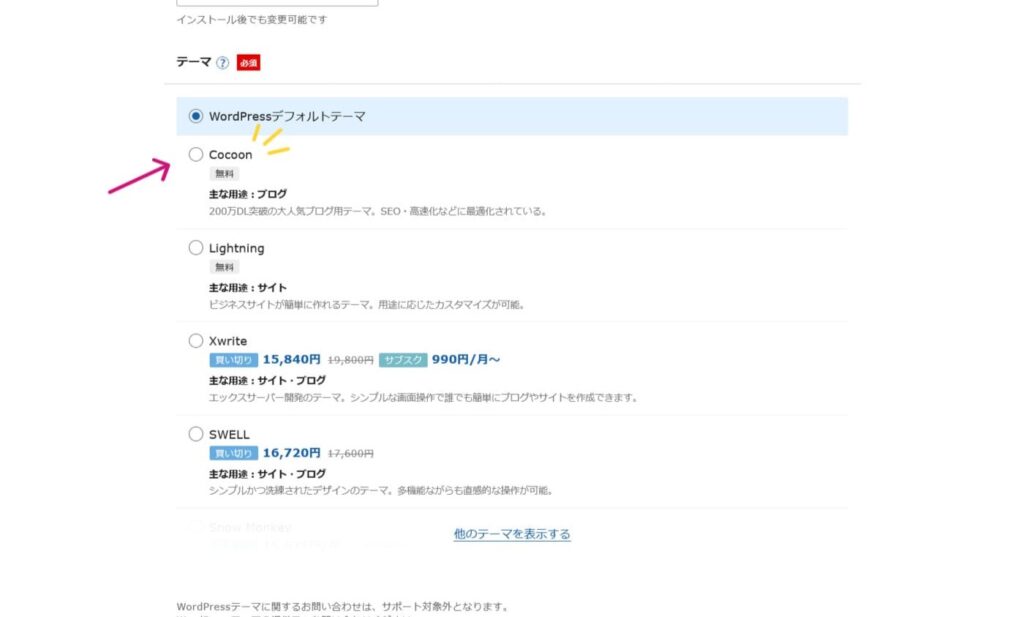1024x617 pixels.
Task: Click the Xwrite theme name label
Action: [x=228, y=341]
